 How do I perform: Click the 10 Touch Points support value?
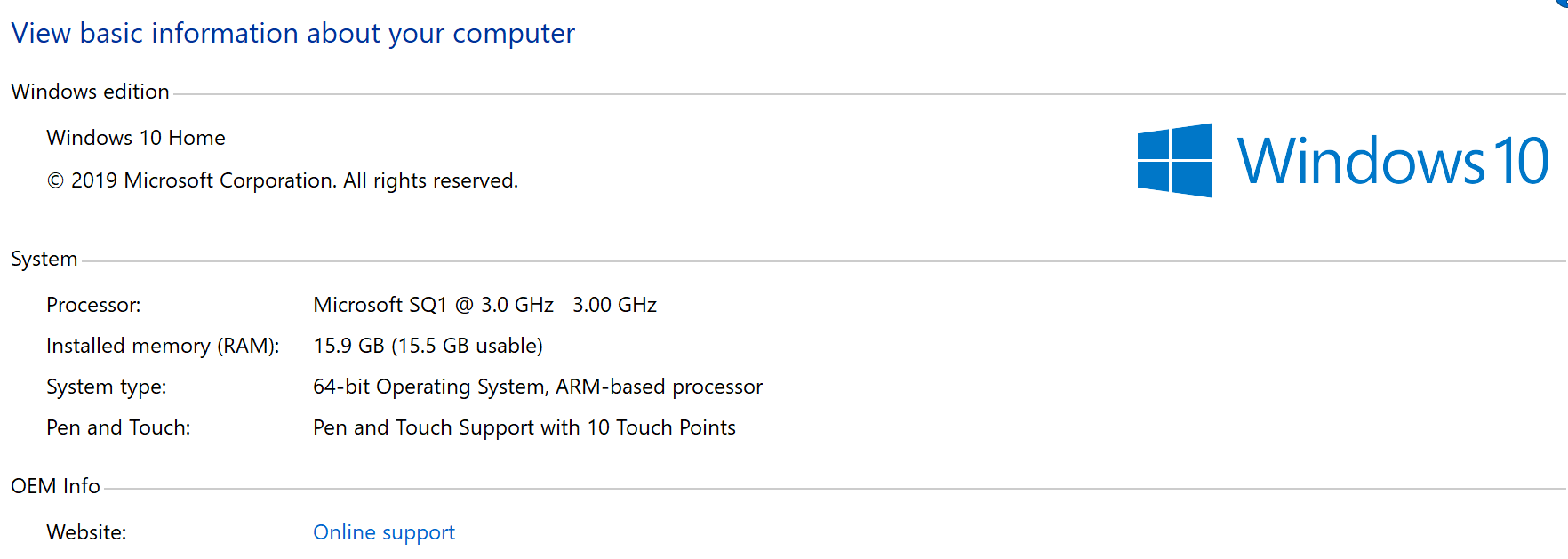click(x=524, y=427)
